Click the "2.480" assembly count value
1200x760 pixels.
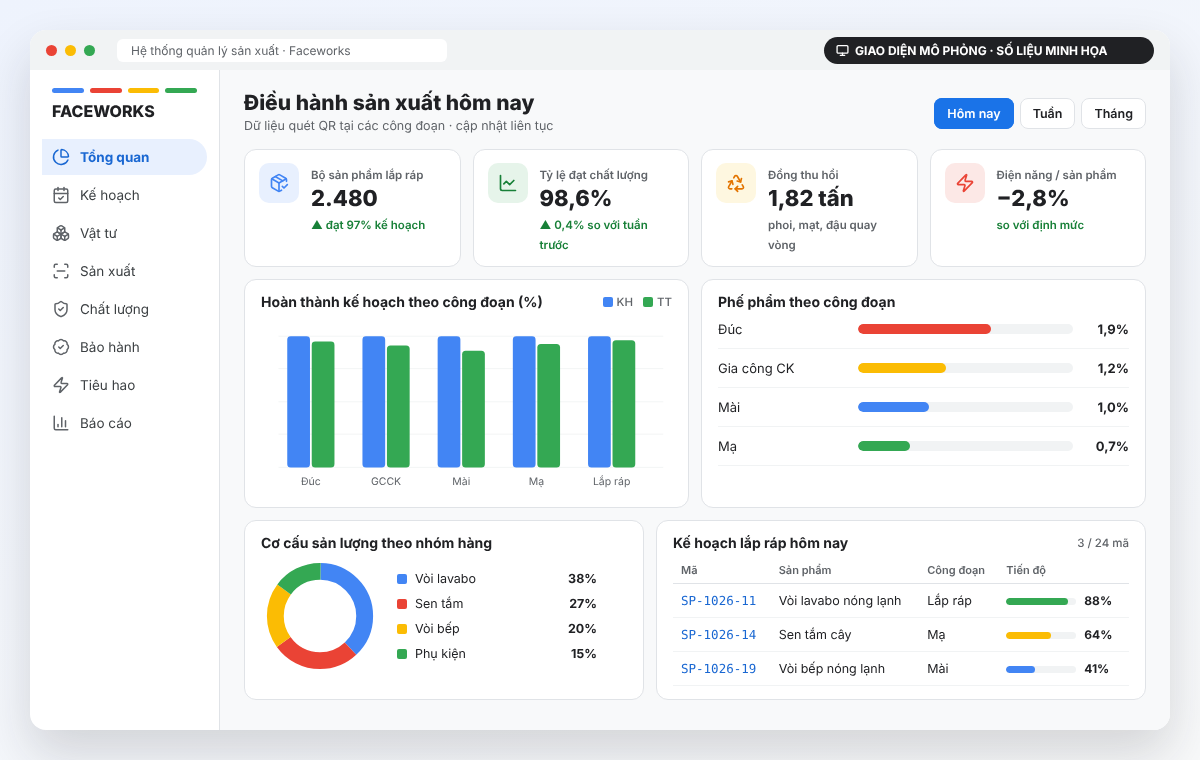tap(344, 198)
